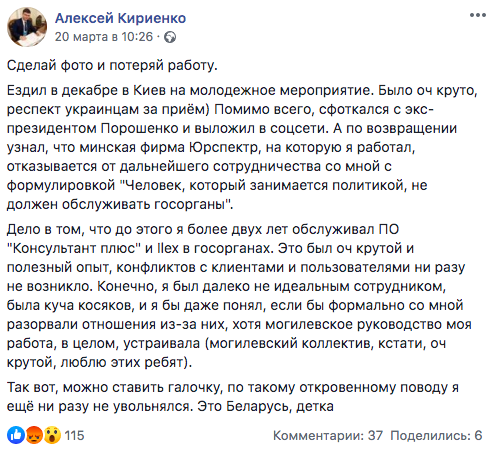Click the paragraph starting 'Так вот, можно ставить'

(233, 397)
